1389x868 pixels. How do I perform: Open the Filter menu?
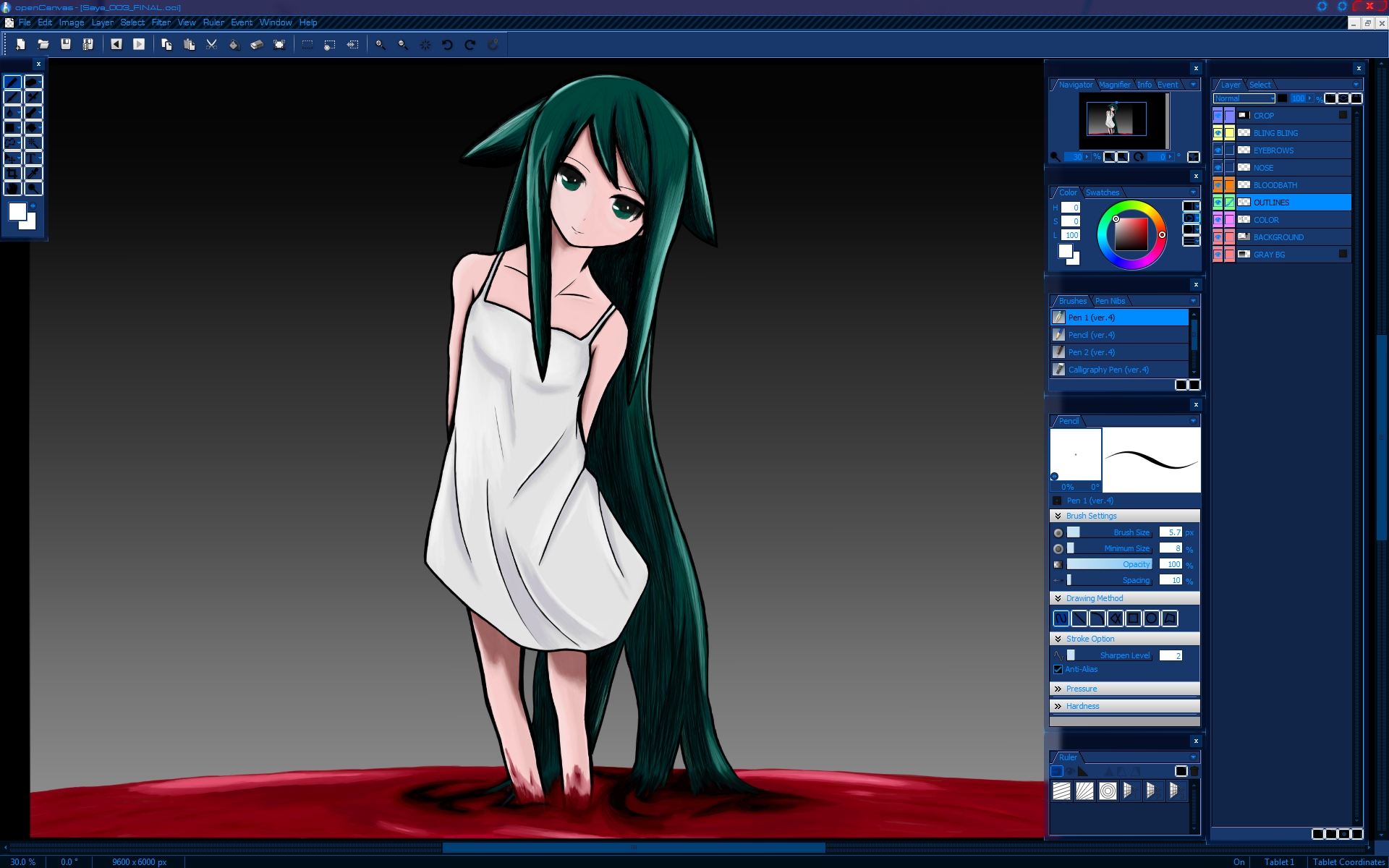pos(161,22)
